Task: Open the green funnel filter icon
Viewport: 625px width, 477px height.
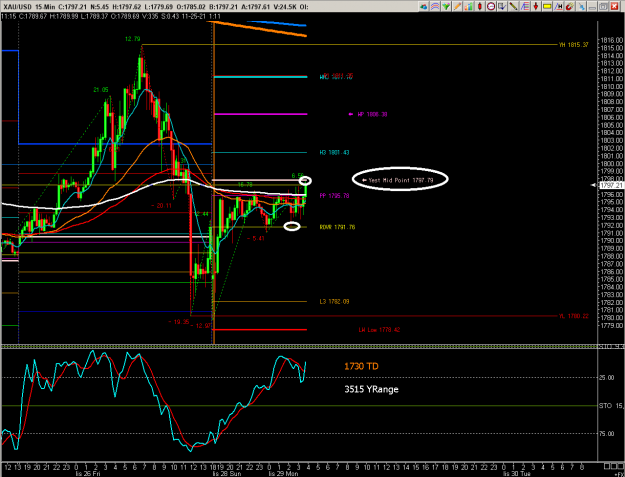Action: pyautogui.click(x=446, y=6)
